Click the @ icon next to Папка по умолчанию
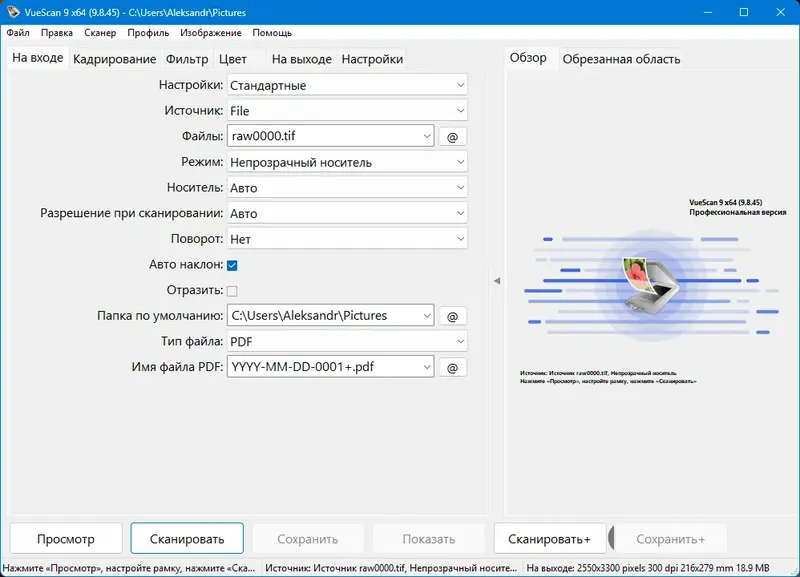 click(x=452, y=315)
